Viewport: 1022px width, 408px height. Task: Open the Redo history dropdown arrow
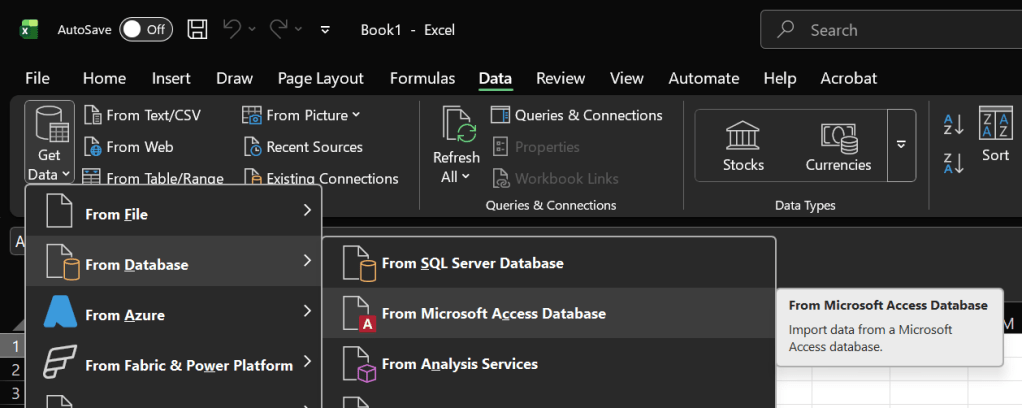coord(299,29)
